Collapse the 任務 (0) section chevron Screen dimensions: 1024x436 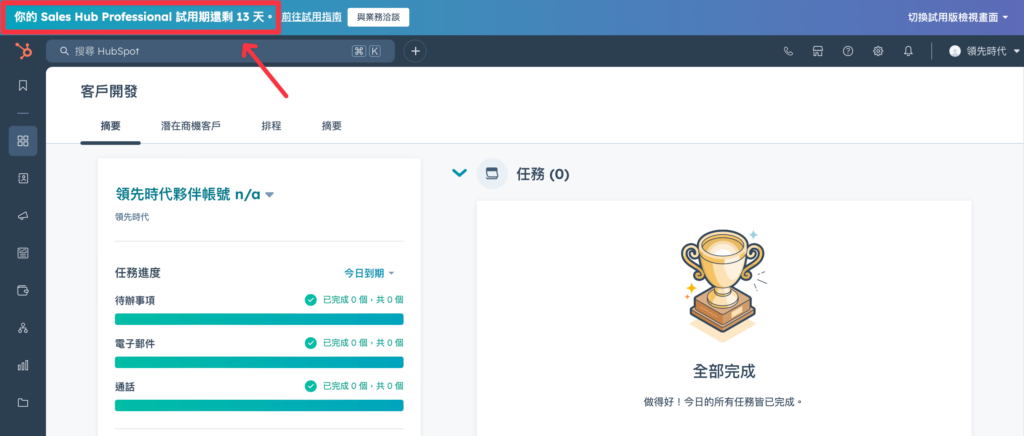pyautogui.click(x=460, y=174)
